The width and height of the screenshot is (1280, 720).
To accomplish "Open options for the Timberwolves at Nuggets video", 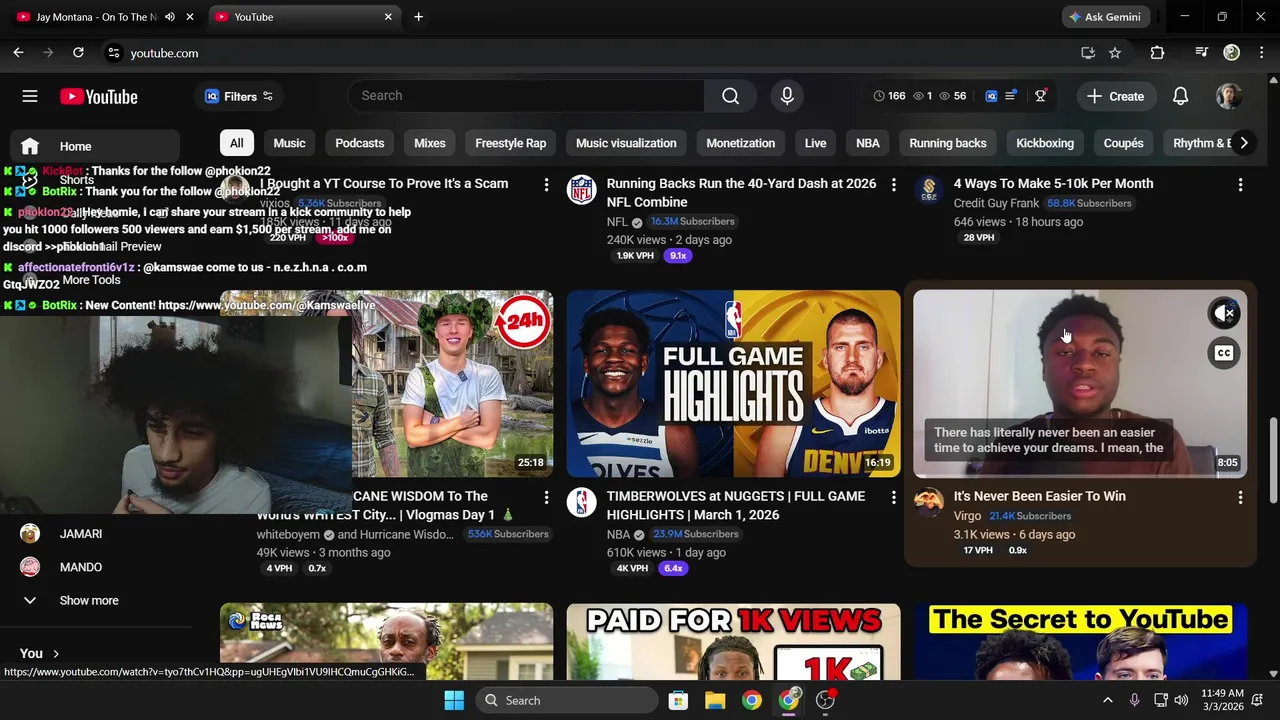I will coord(893,497).
